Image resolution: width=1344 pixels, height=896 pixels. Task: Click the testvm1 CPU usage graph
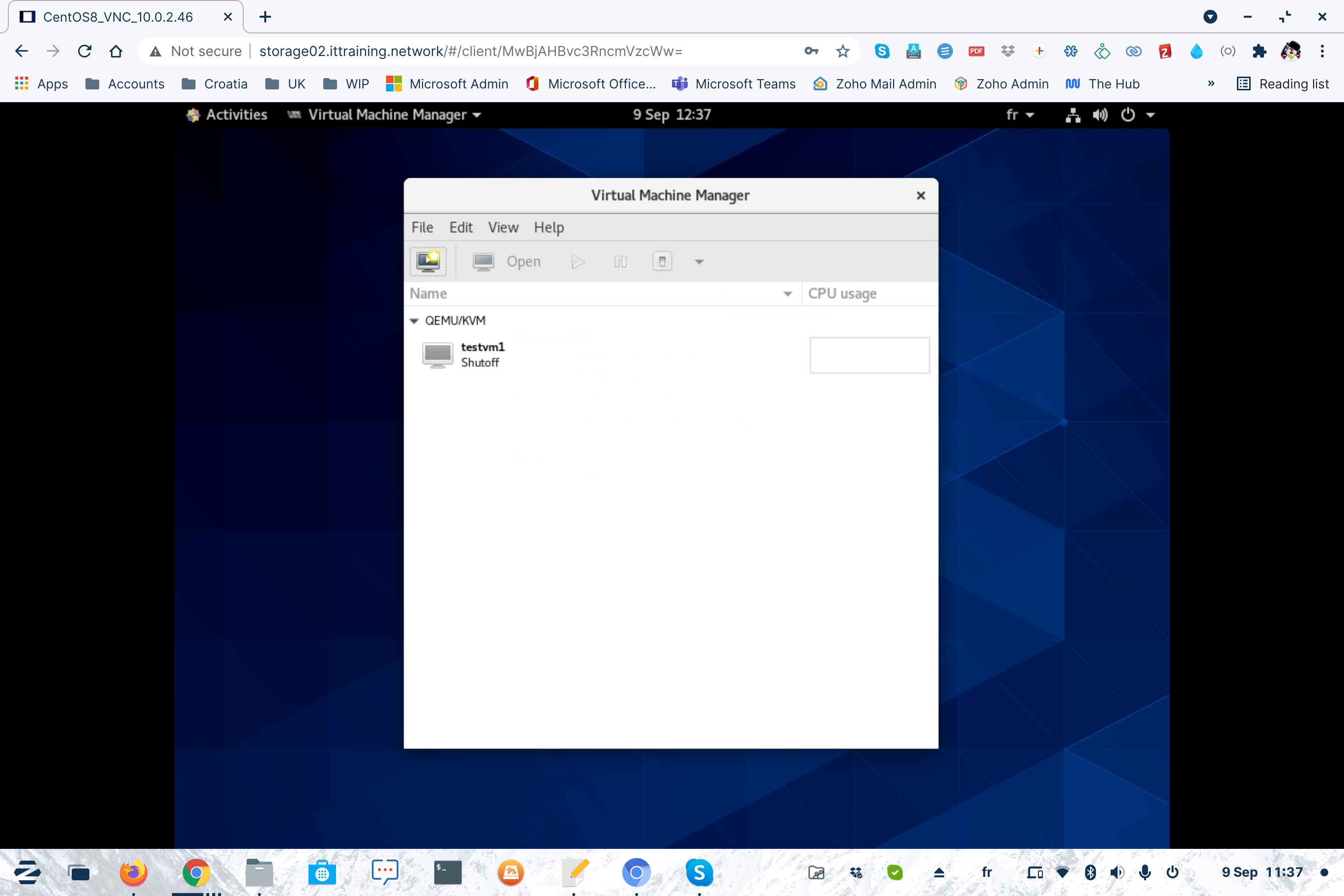869,355
